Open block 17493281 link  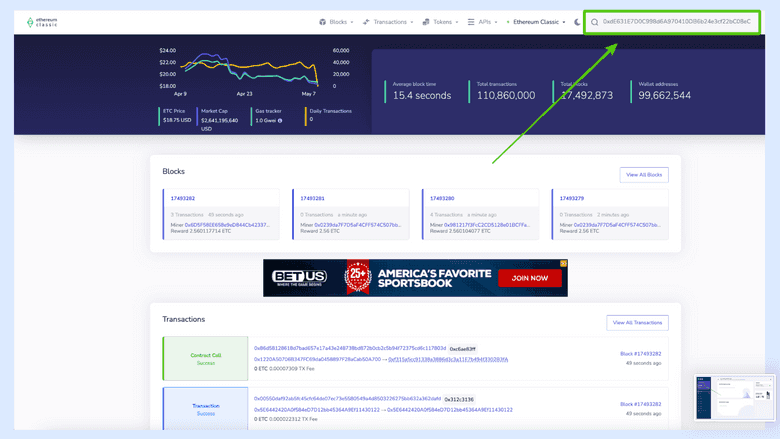click(x=312, y=198)
